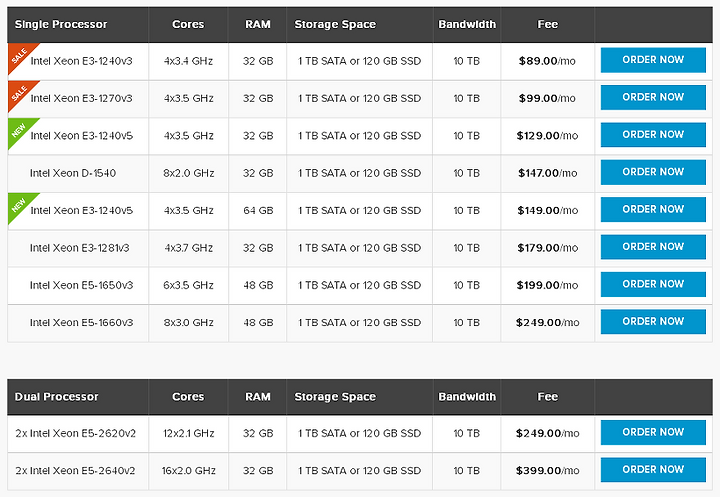Click the SALE ribbon on E3-1270v3 row

point(19,93)
